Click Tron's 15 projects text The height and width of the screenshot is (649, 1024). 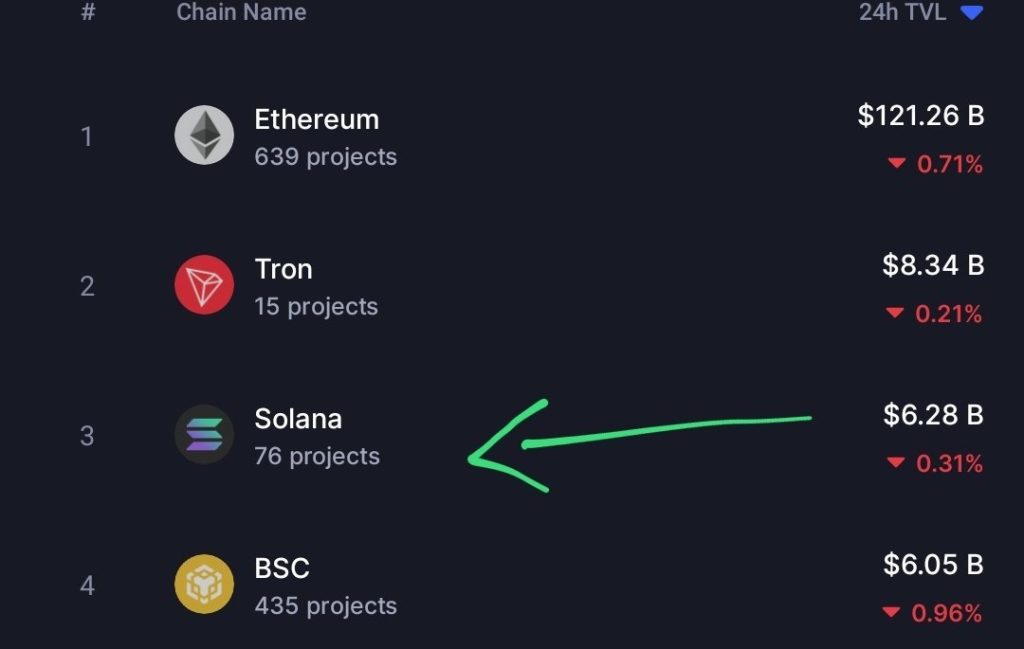click(316, 306)
